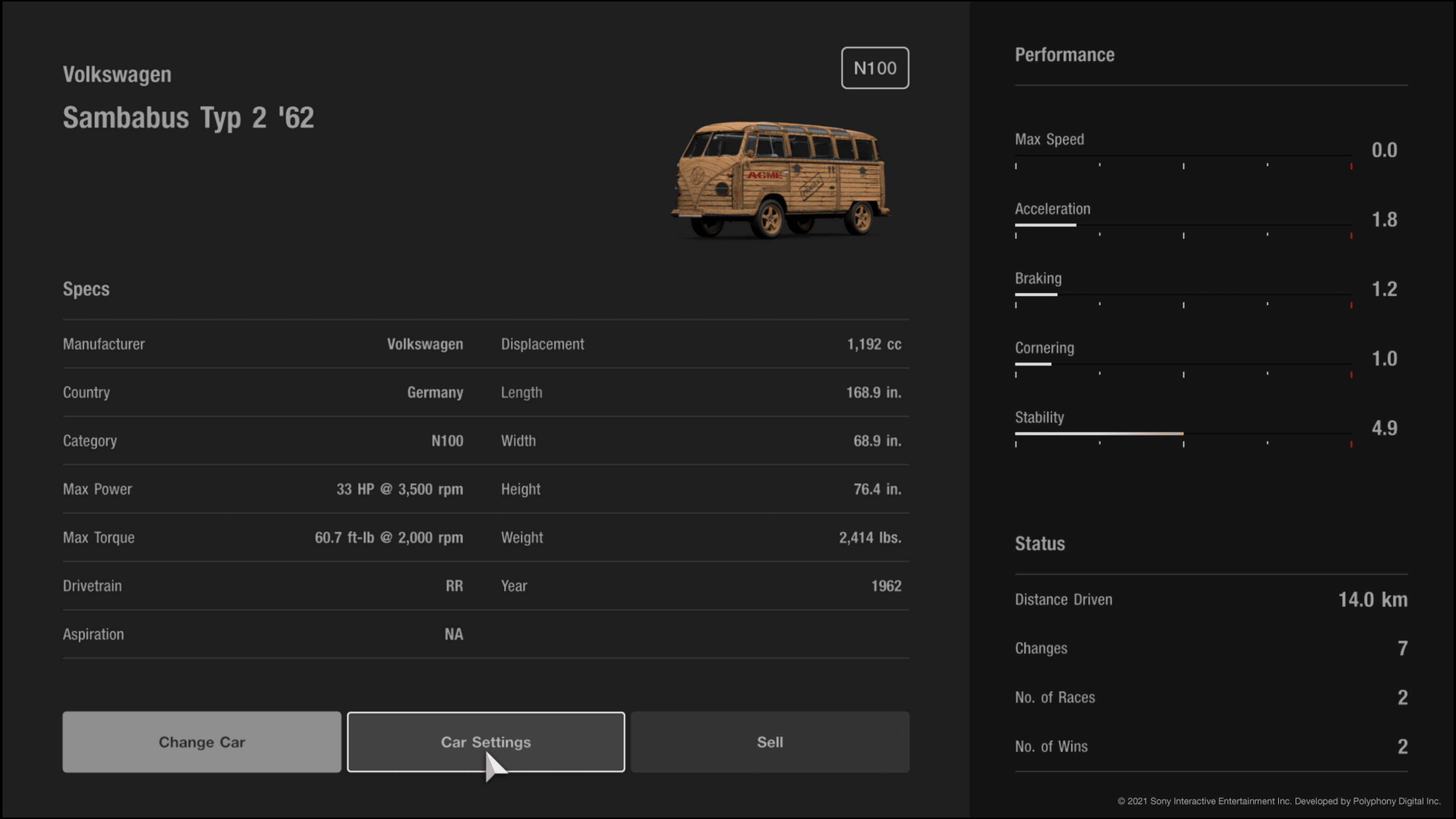
Task: Click the Changes value '7'
Action: (1403, 648)
